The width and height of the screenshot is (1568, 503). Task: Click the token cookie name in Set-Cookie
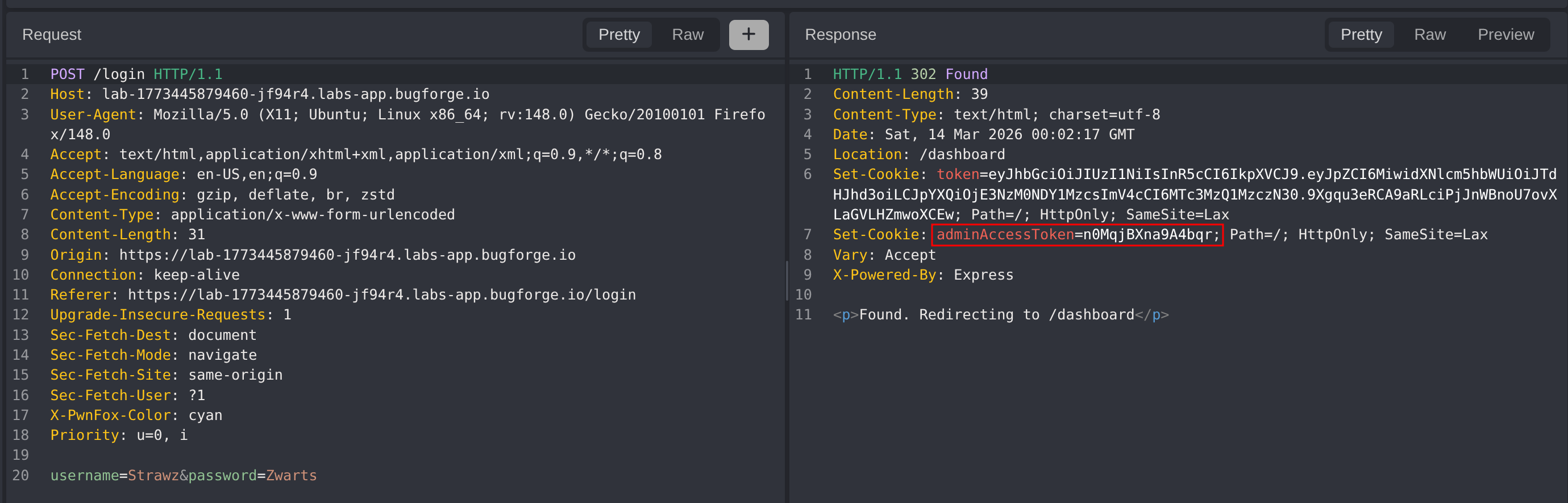pyautogui.click(x=958, y=174)
